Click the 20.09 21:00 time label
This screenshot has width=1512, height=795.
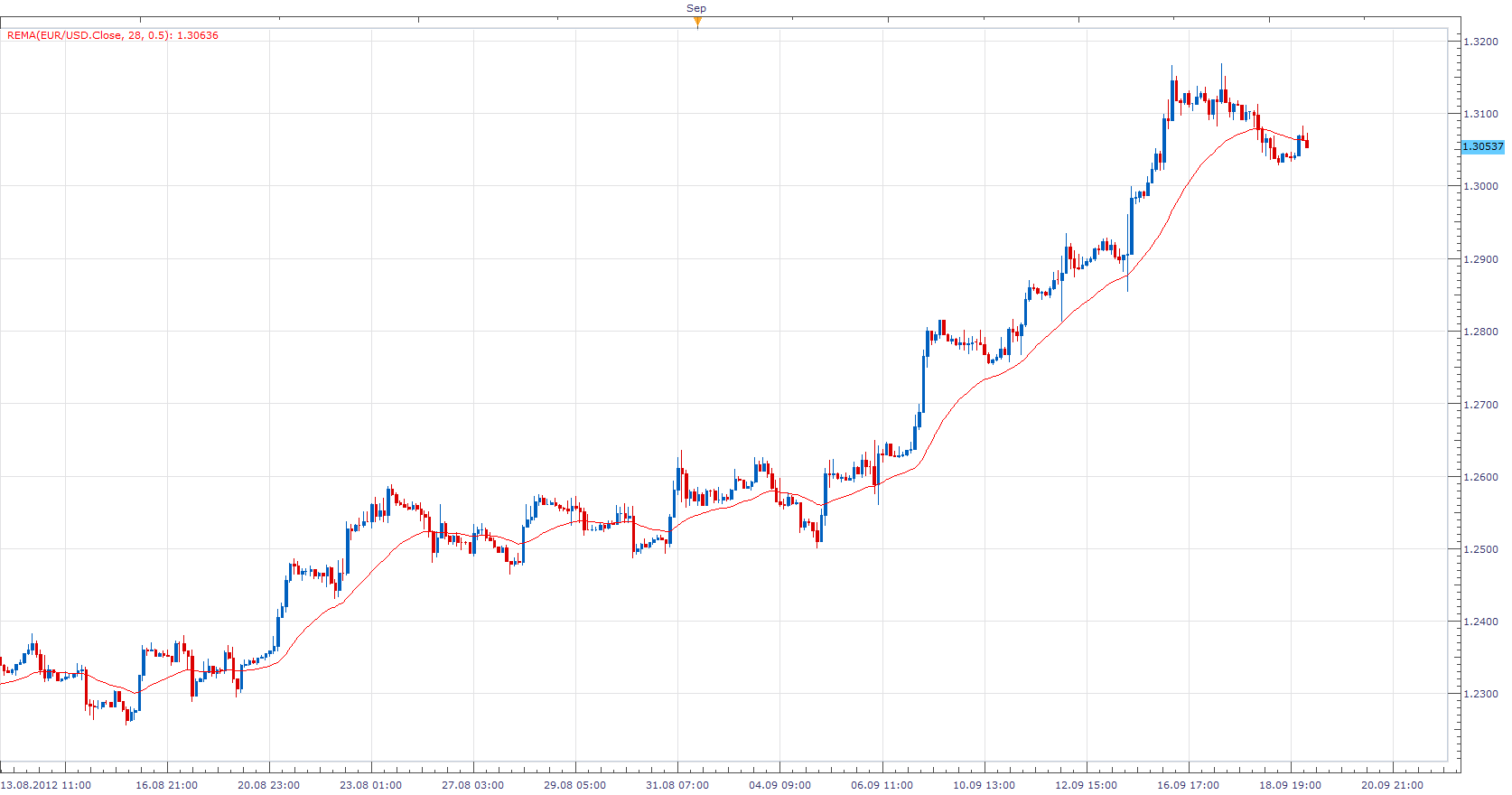pos(1393,785)
